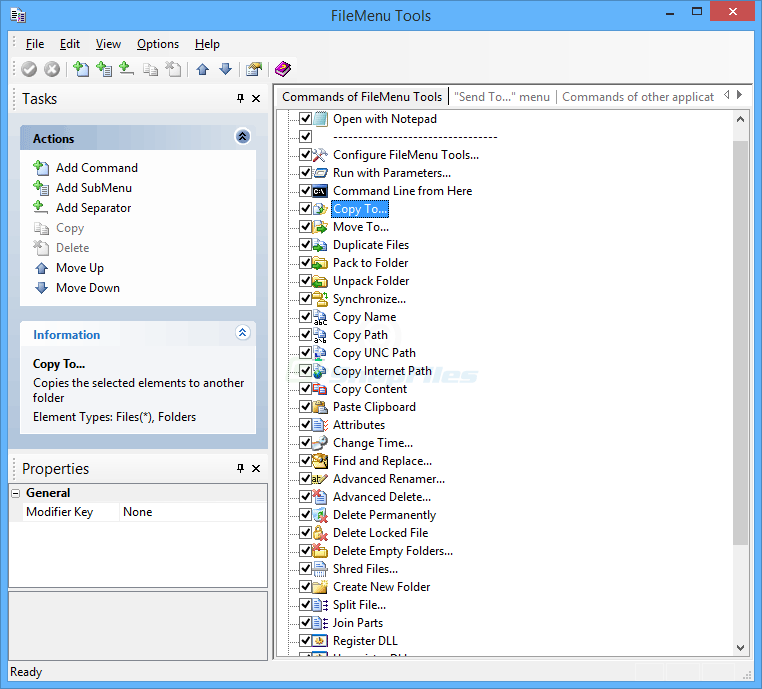762x689 pixels.
Task: Click the Move Up action link
Action: tap(80, 268)
